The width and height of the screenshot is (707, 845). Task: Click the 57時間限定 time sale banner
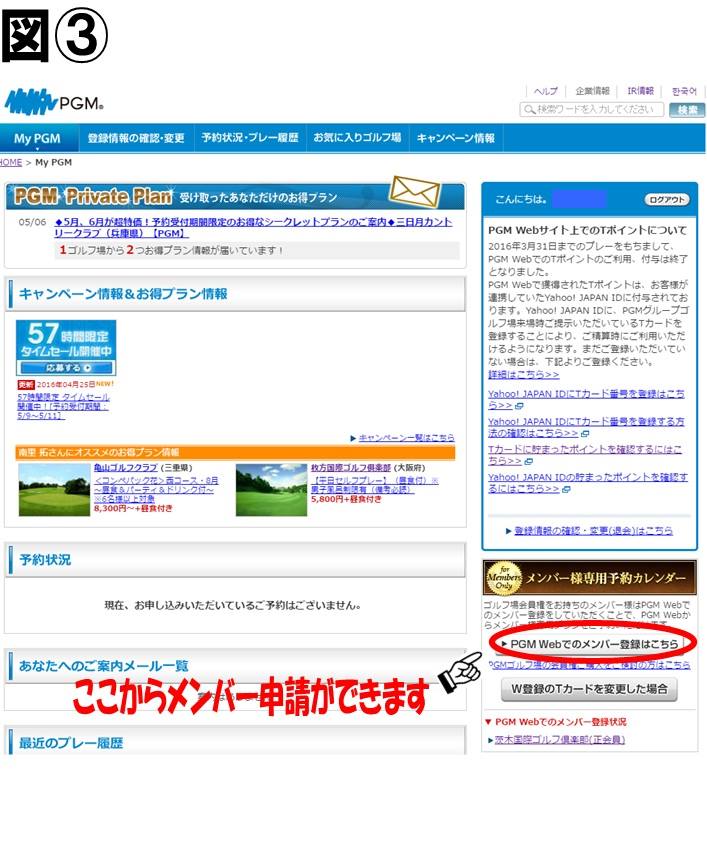[x=66, y=348]
